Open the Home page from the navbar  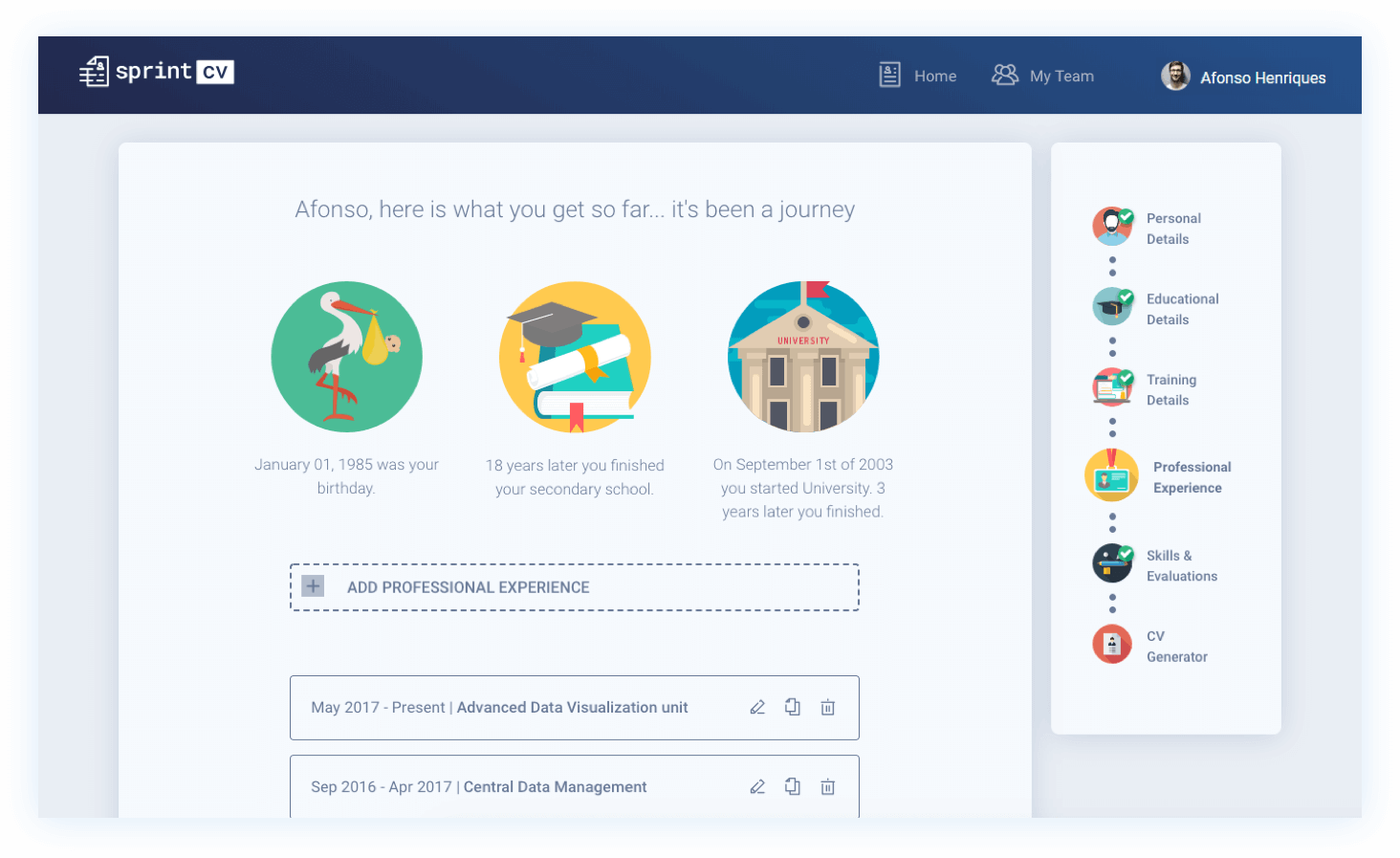tap(918, 76)
